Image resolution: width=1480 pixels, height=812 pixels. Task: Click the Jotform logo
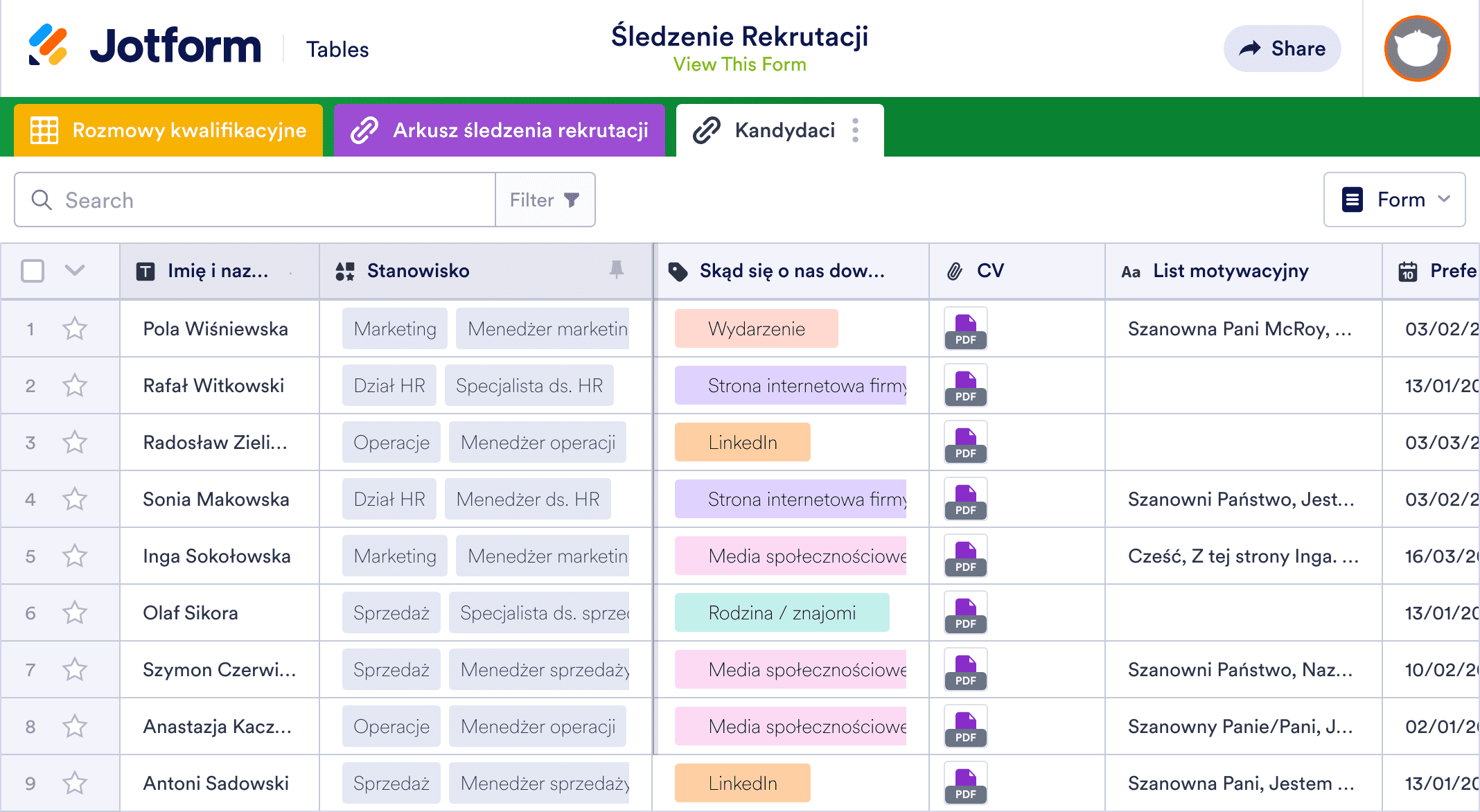click(146, 47)
